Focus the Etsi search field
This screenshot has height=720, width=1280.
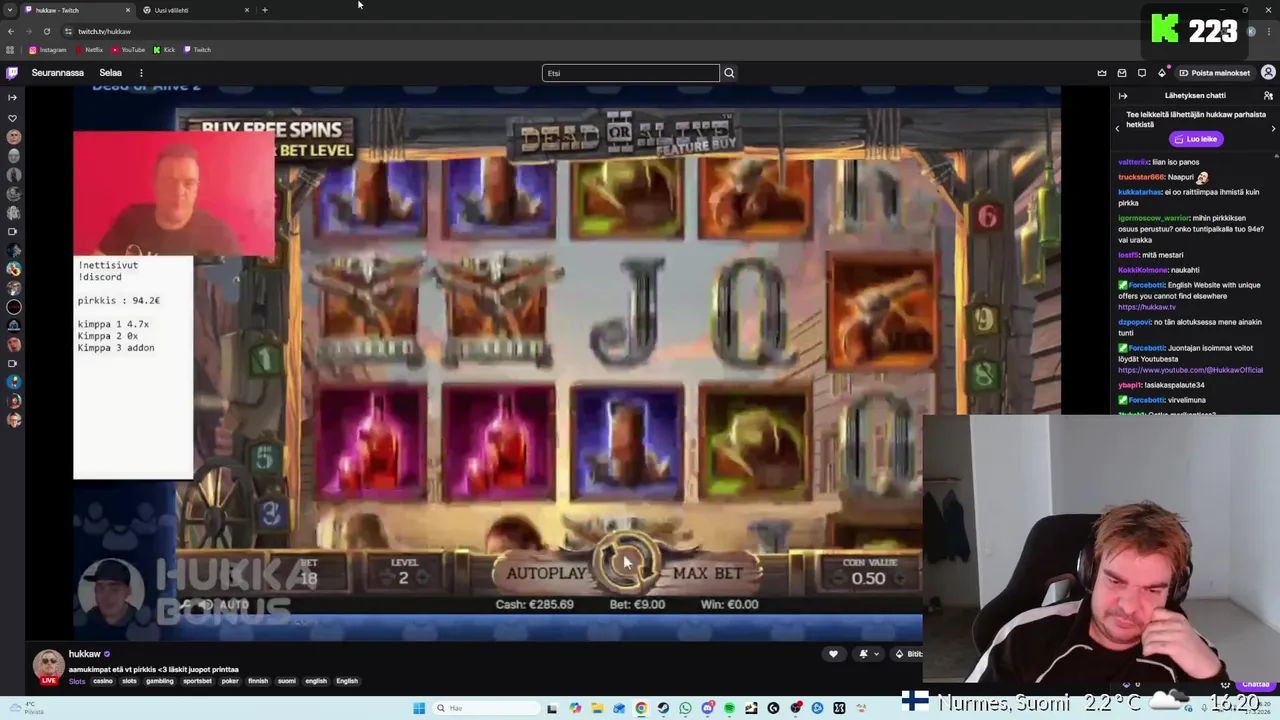point(630,73)
